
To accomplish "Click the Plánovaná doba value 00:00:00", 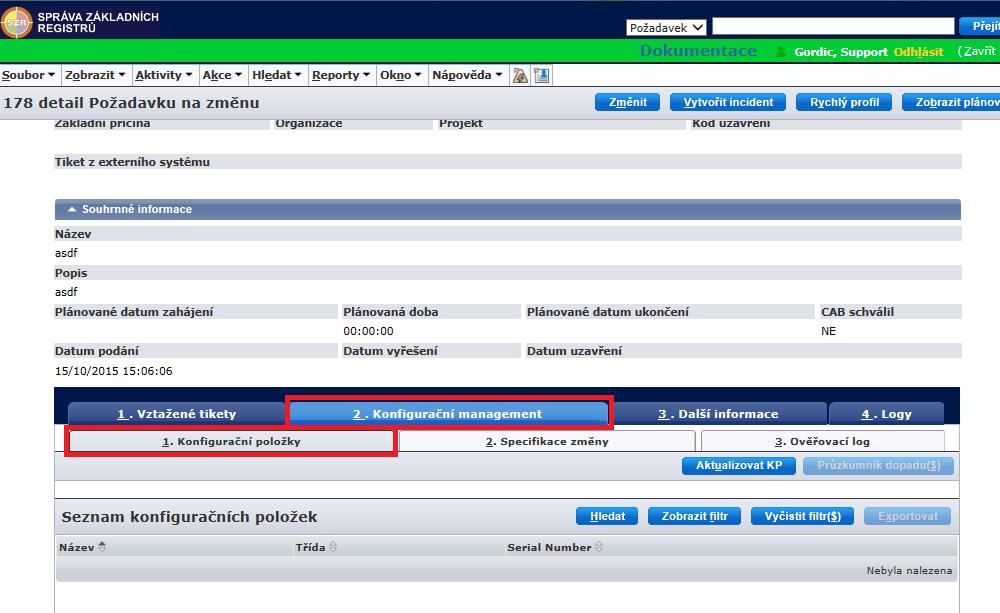I will pos(368,331).
